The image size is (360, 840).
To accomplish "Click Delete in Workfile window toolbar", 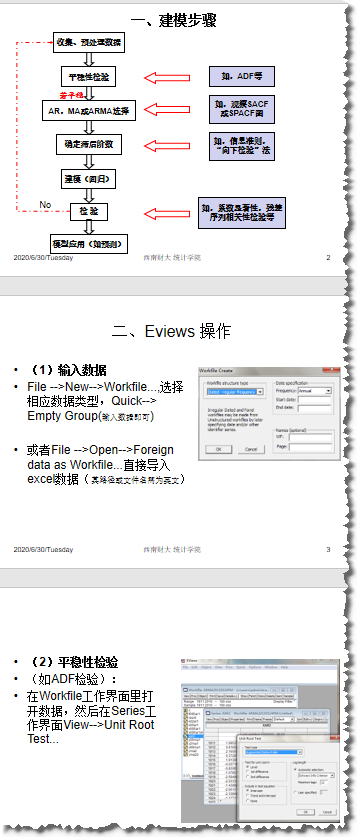I will coord(271,696).
